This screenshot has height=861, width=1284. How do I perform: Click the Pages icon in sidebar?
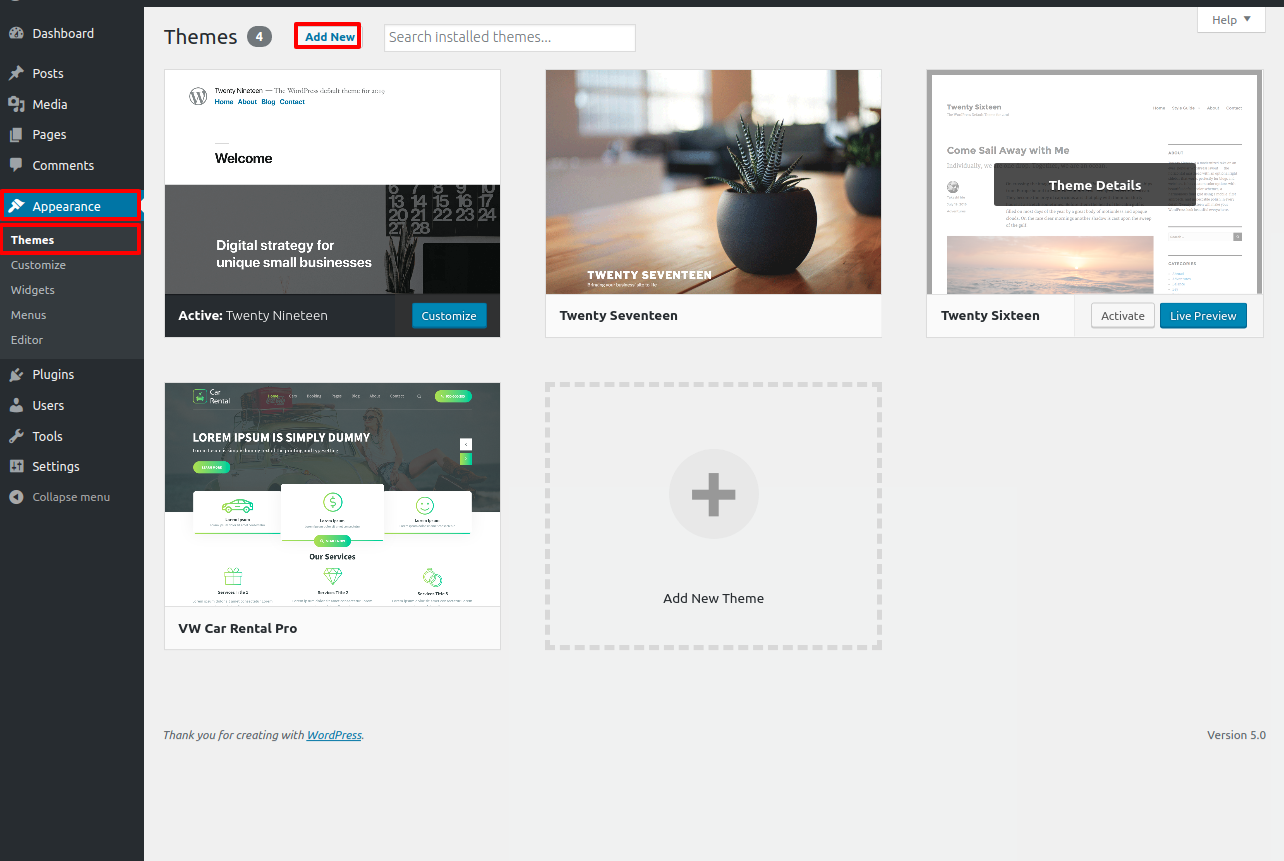[16, 135]
